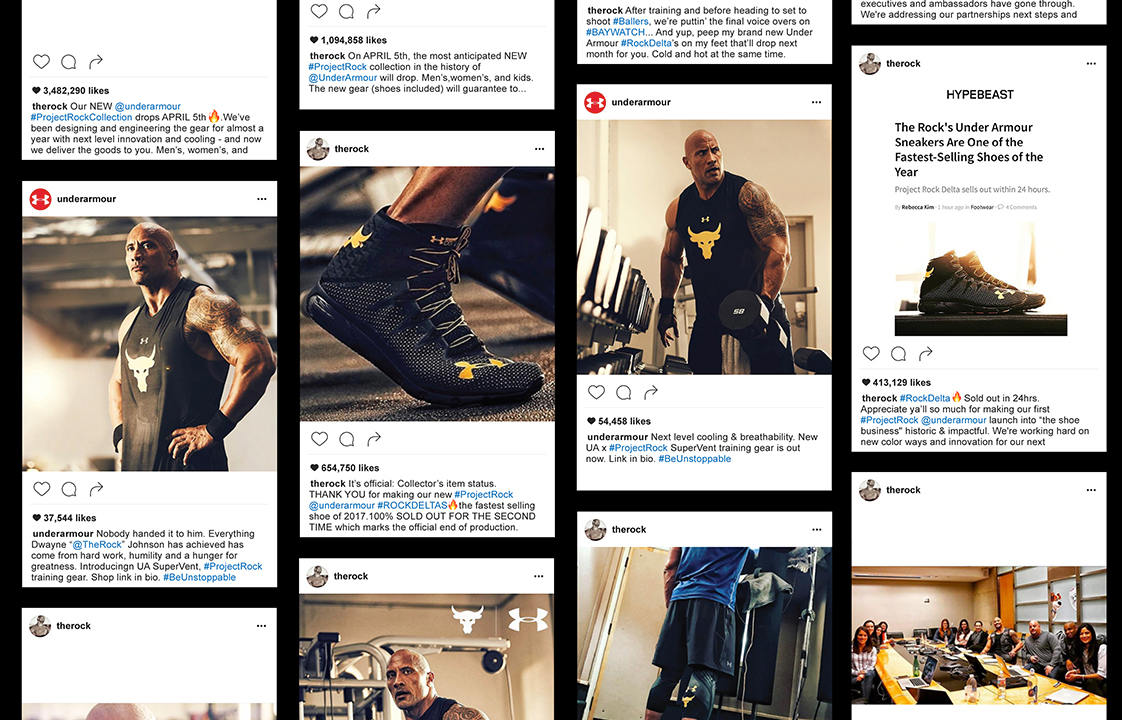Image resolution: width=1122 pixels, height=720 pixels.
Task: Open the #ROCKDELTAS hashtag link
Action: point(412,505)
